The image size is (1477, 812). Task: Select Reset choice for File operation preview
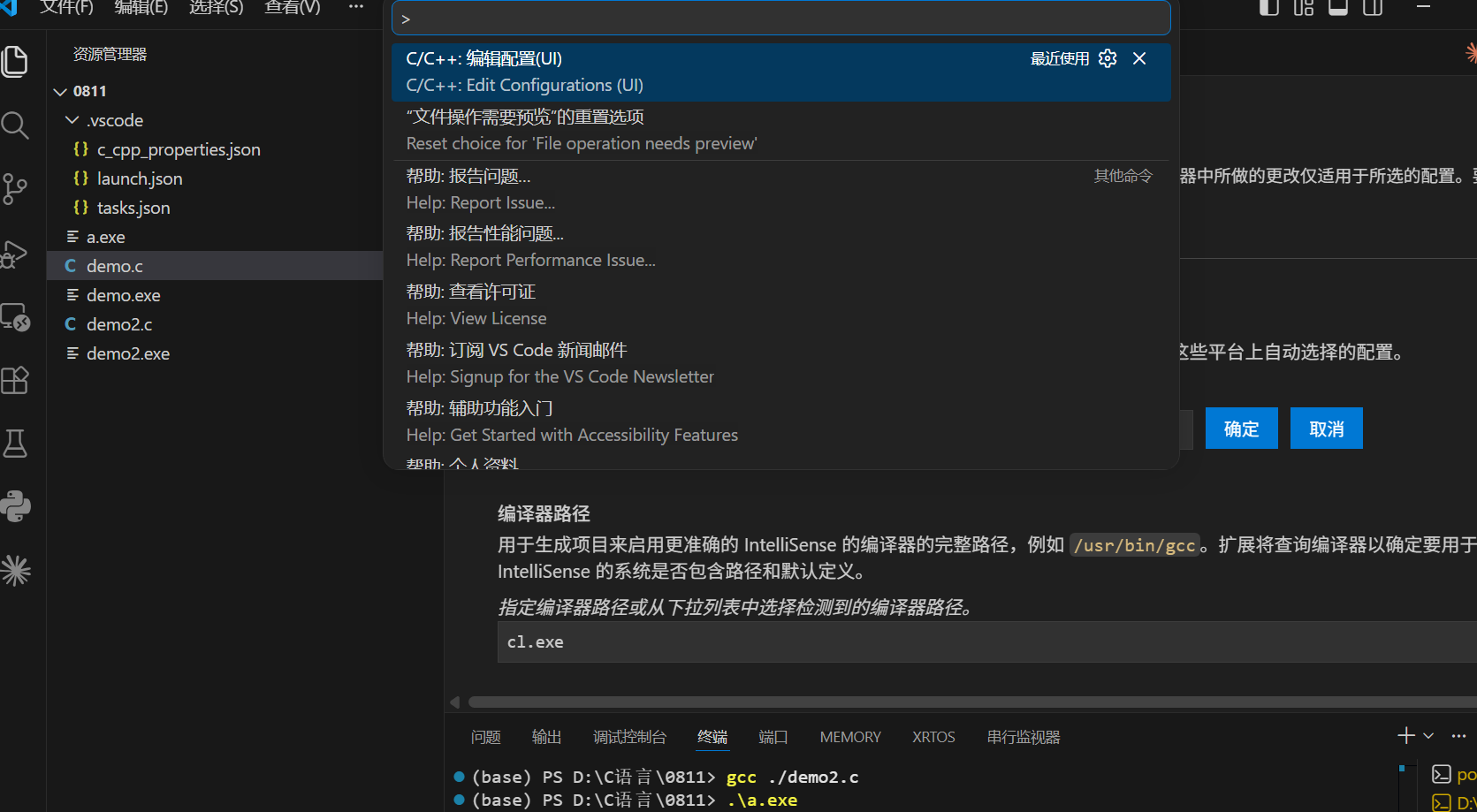pos(781,131)
